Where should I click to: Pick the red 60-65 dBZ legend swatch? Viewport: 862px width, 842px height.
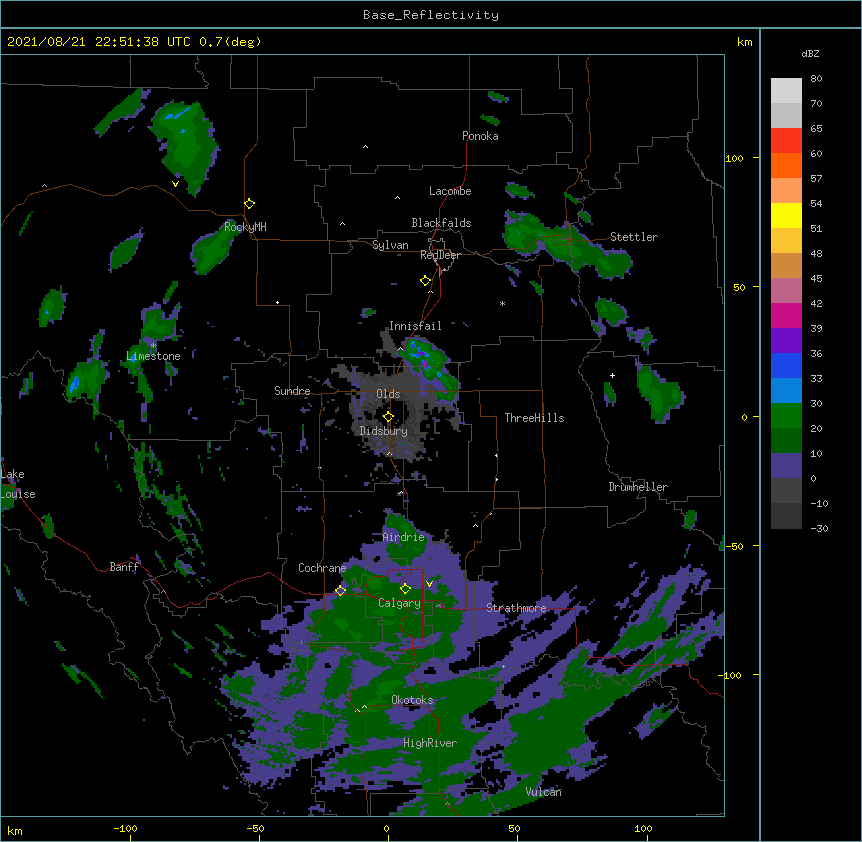786,140
